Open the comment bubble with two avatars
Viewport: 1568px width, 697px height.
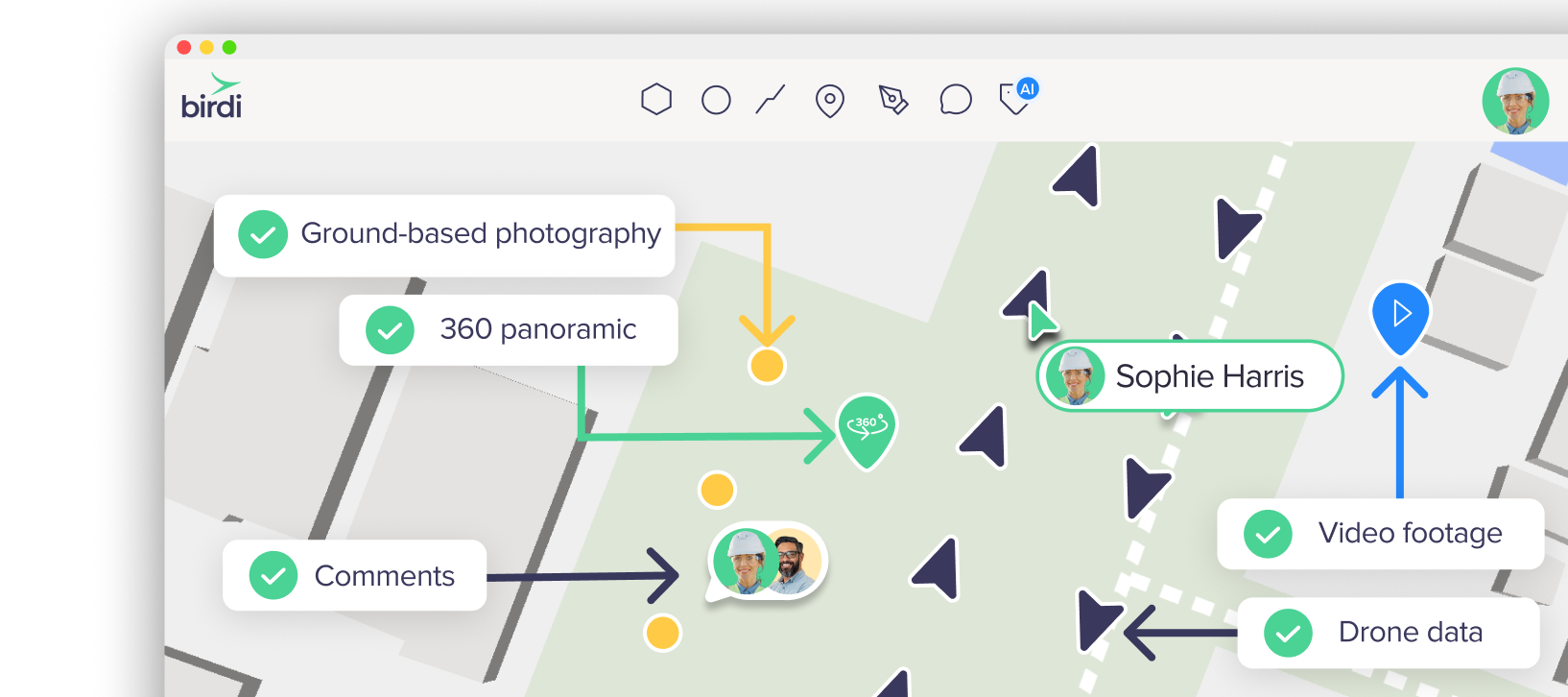click(767, 563)
